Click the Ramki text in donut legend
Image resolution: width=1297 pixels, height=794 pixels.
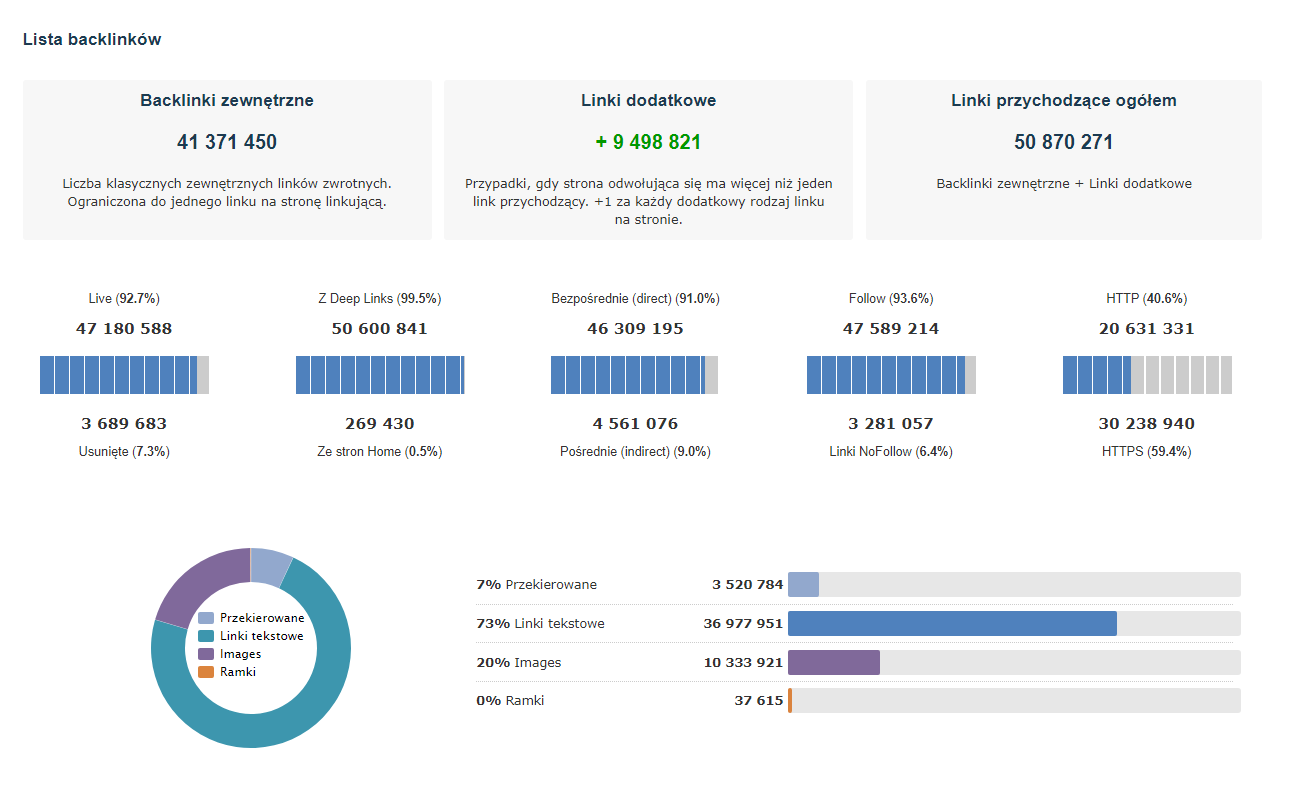tap(238, 672)
